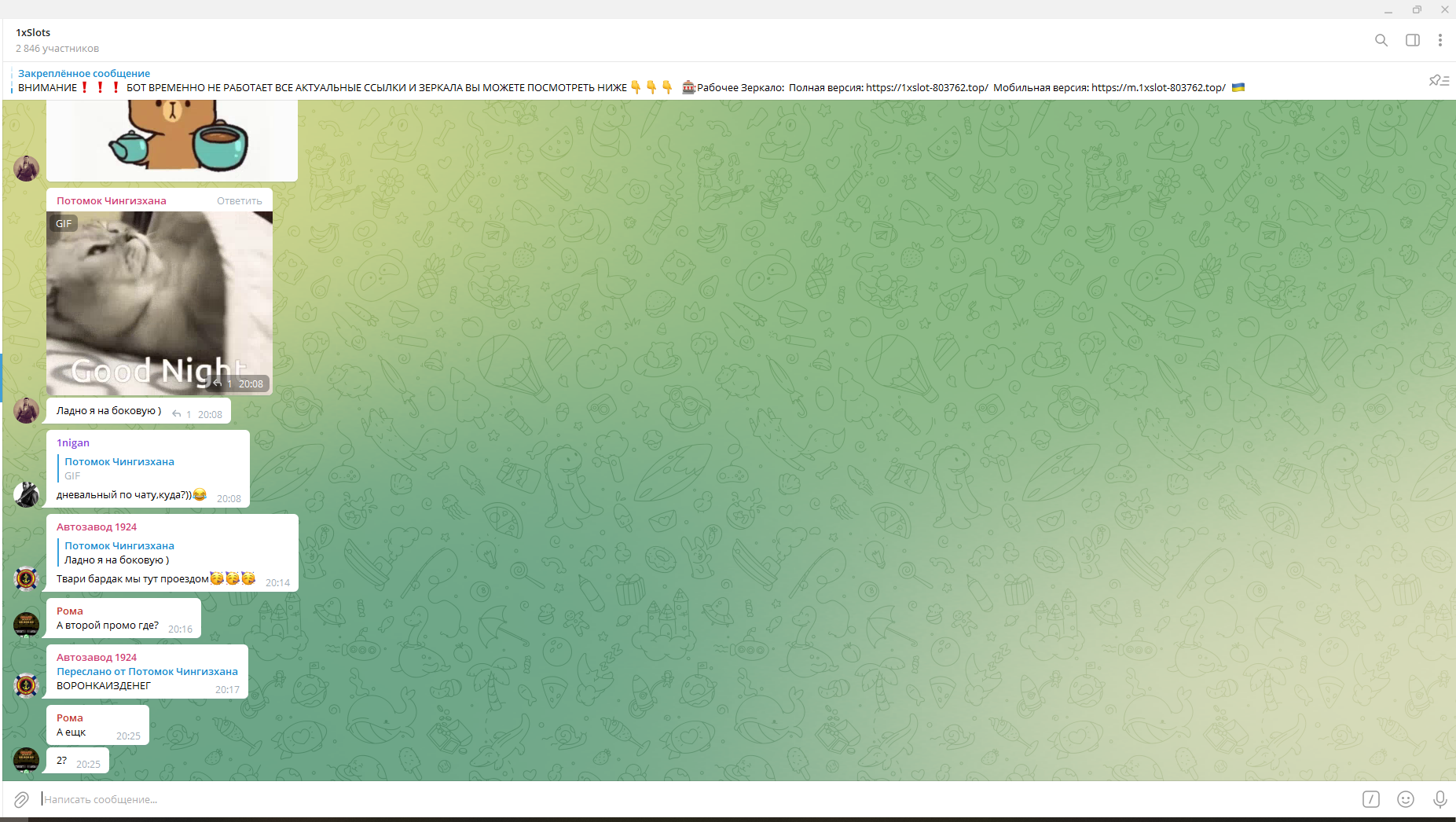Toggle the right sidebar info panel
1456x822 pixels.
(1412, 40)
